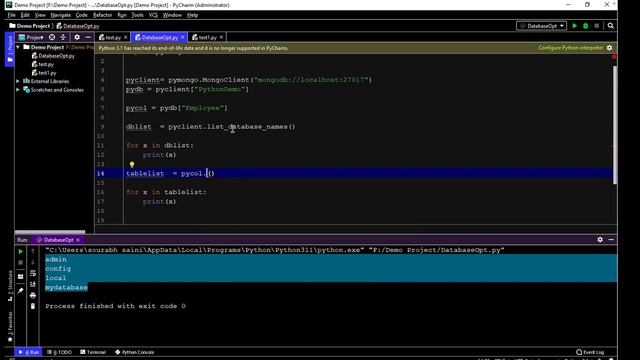Collapse all using the Project panel icon
640x360 pixels.
[63, 37]
